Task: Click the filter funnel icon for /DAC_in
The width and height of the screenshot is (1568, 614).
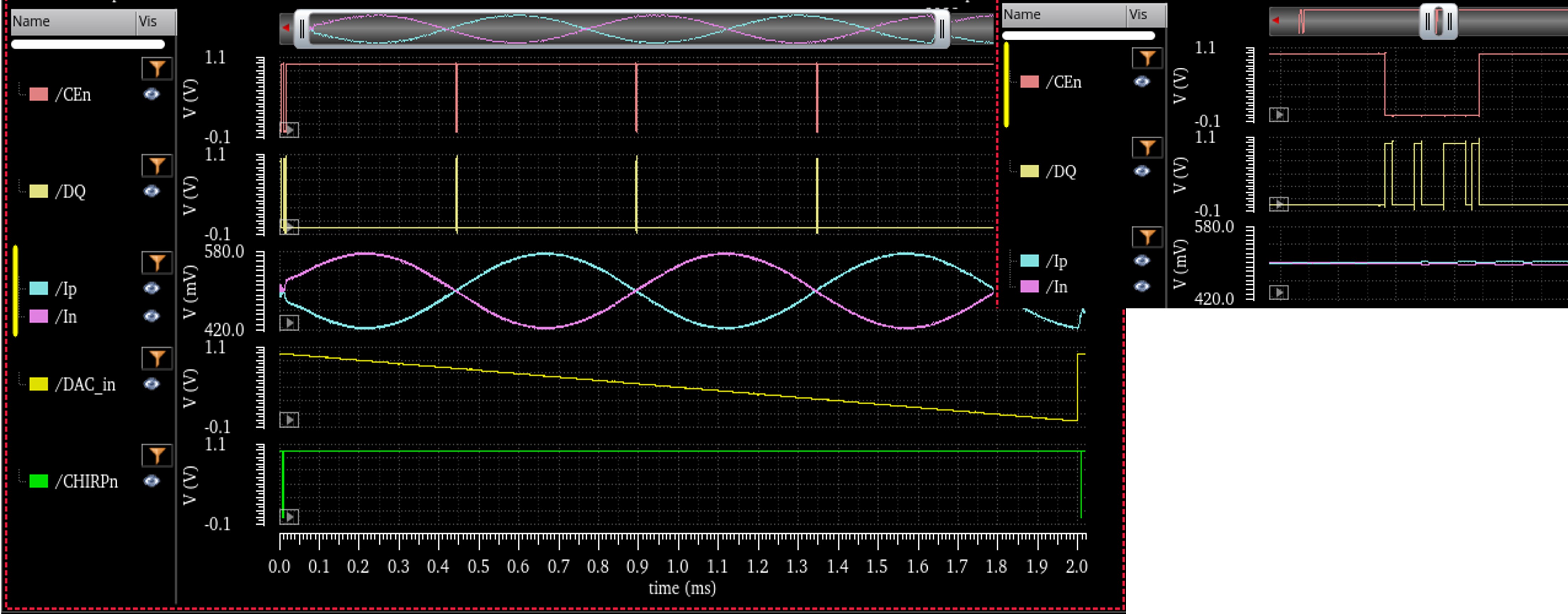Action: (x=157, y=358)
